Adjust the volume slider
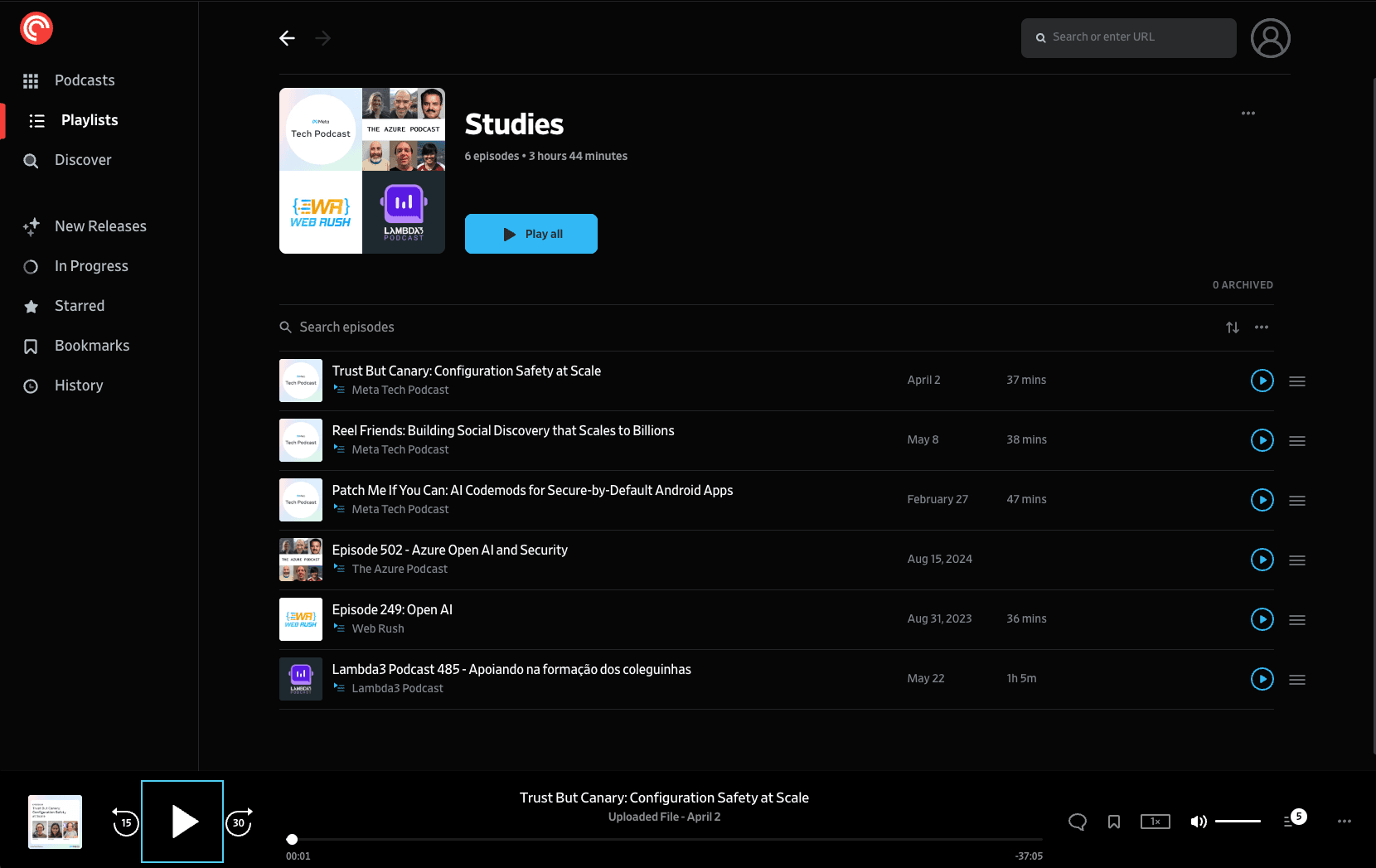 (1238, 822)
